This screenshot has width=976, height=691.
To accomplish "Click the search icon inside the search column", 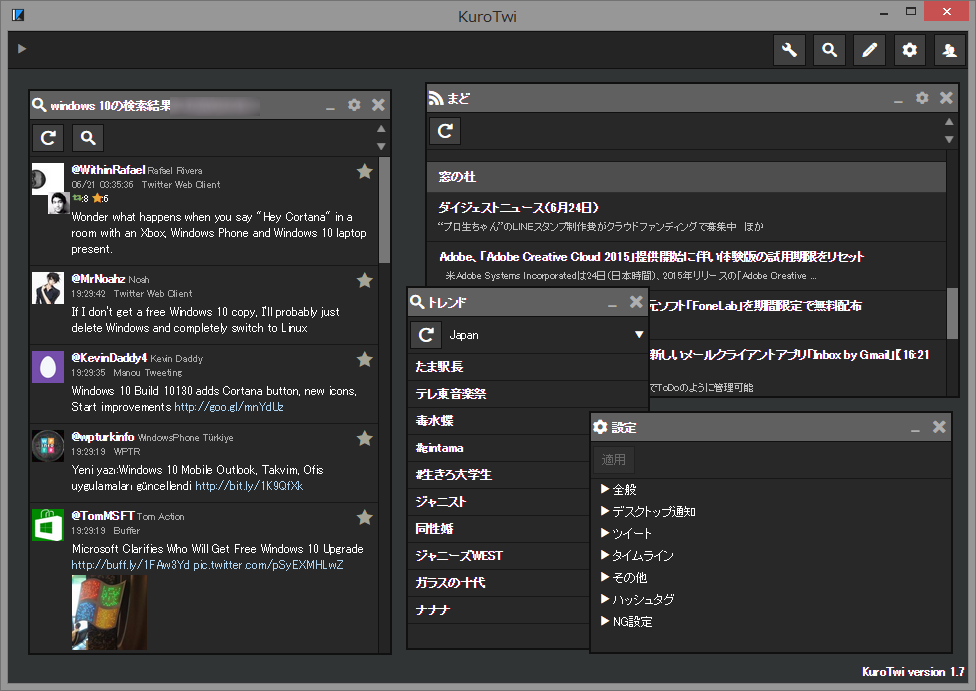I will coord(87,137).
